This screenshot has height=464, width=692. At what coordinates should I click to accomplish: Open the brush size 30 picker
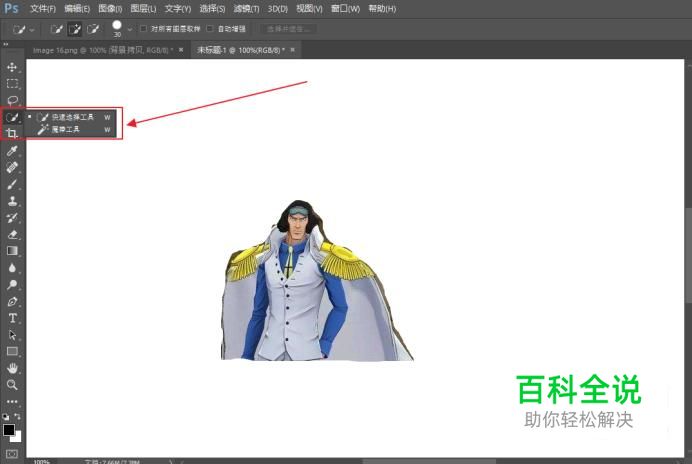pyautogui.click(x=117, y=28)
